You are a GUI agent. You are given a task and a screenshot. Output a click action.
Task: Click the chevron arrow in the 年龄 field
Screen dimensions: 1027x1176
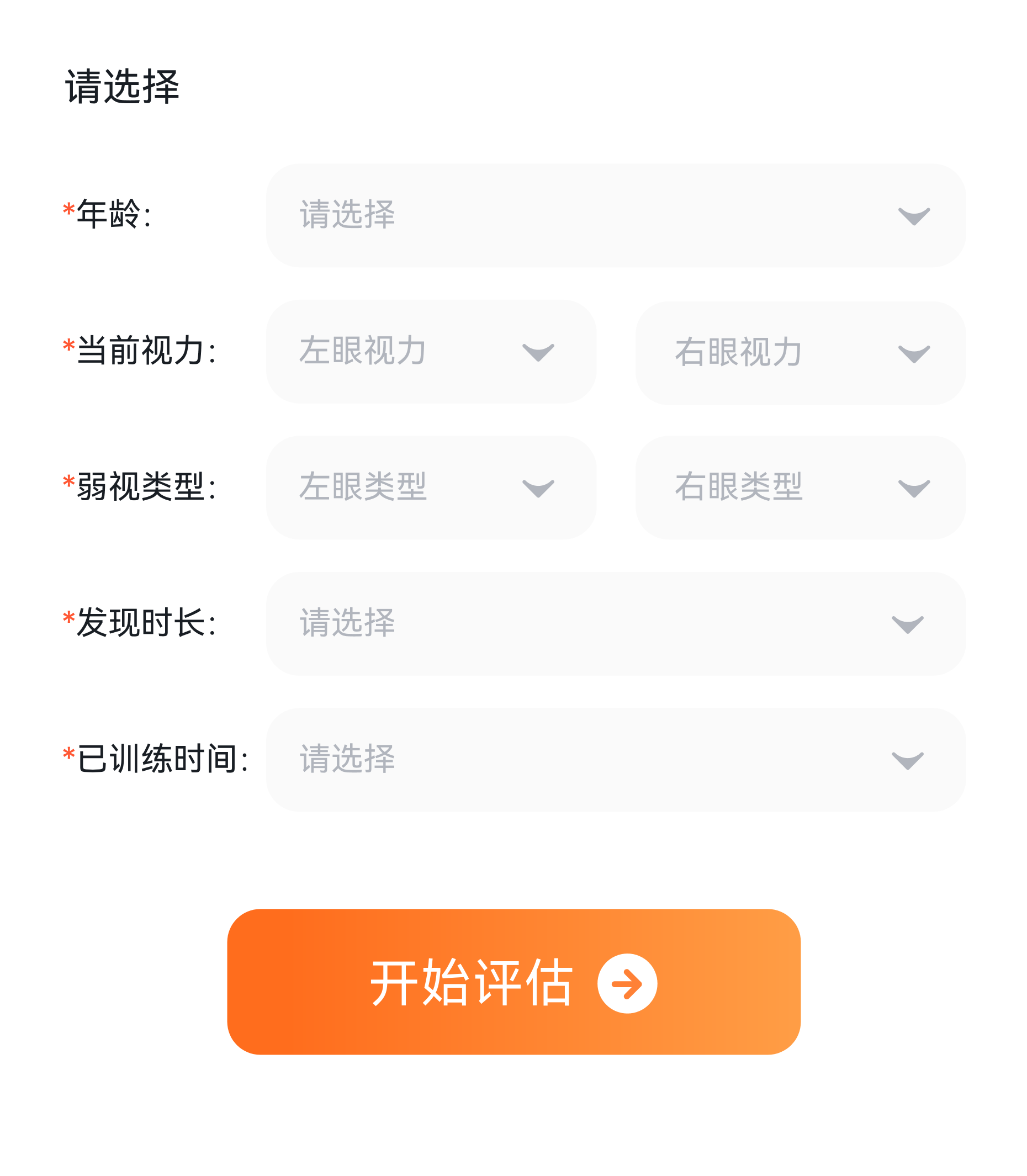pyautogui.click(x=913, y=216)
